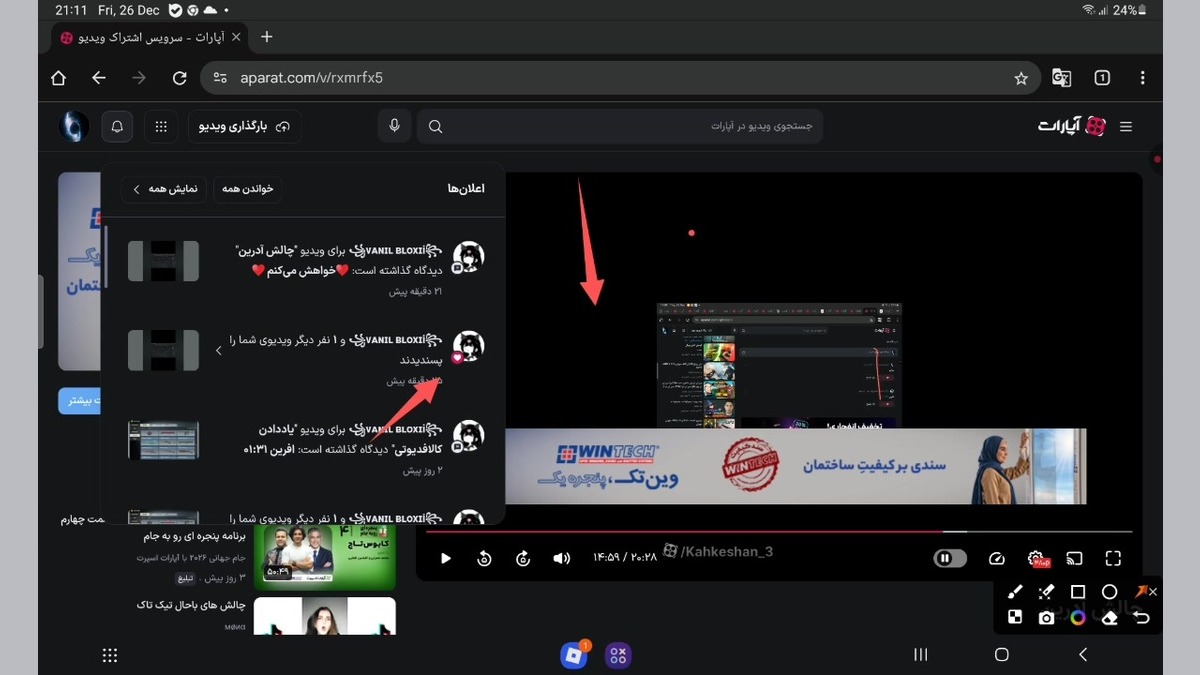Bookmark this page with the star
Viewport: 1200px width, 675px height.
[1021, 78]
